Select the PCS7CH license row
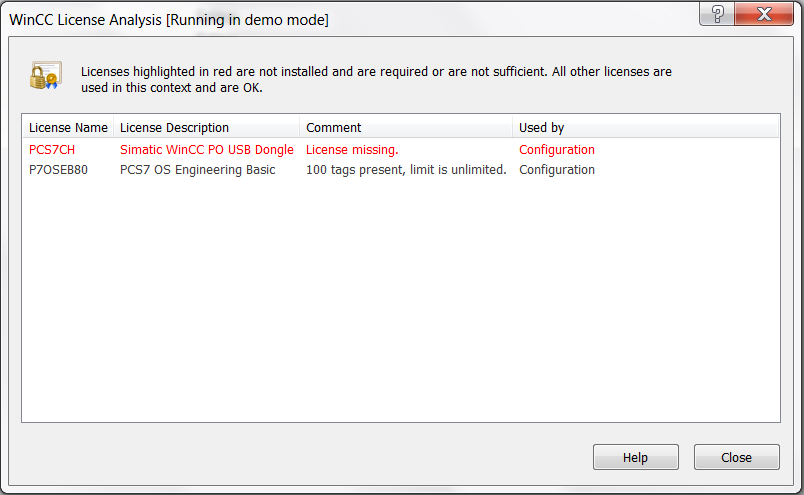 point(52,150)
